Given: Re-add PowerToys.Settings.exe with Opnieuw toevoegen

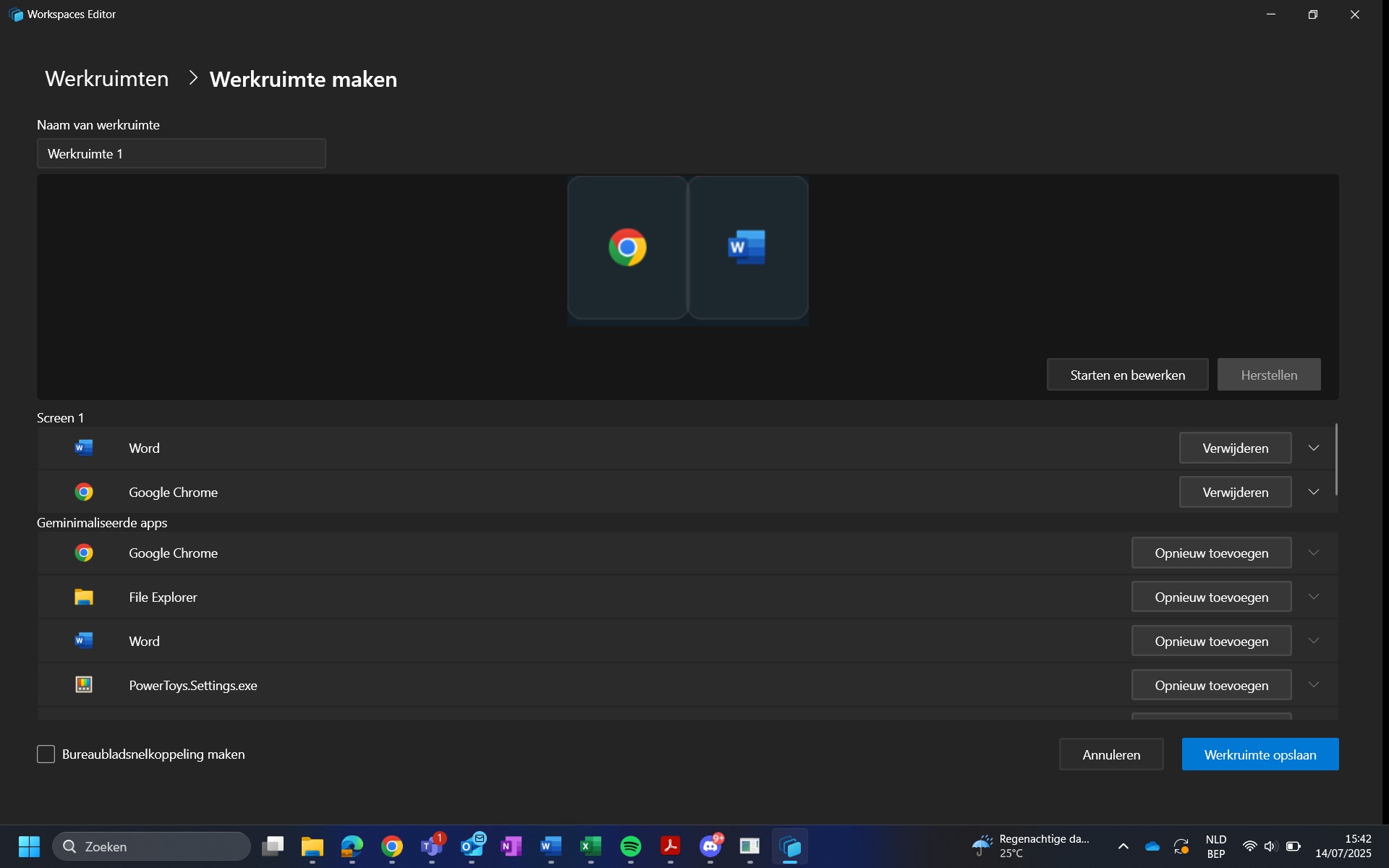Looking at the screenshot, I should (1211, 685).
